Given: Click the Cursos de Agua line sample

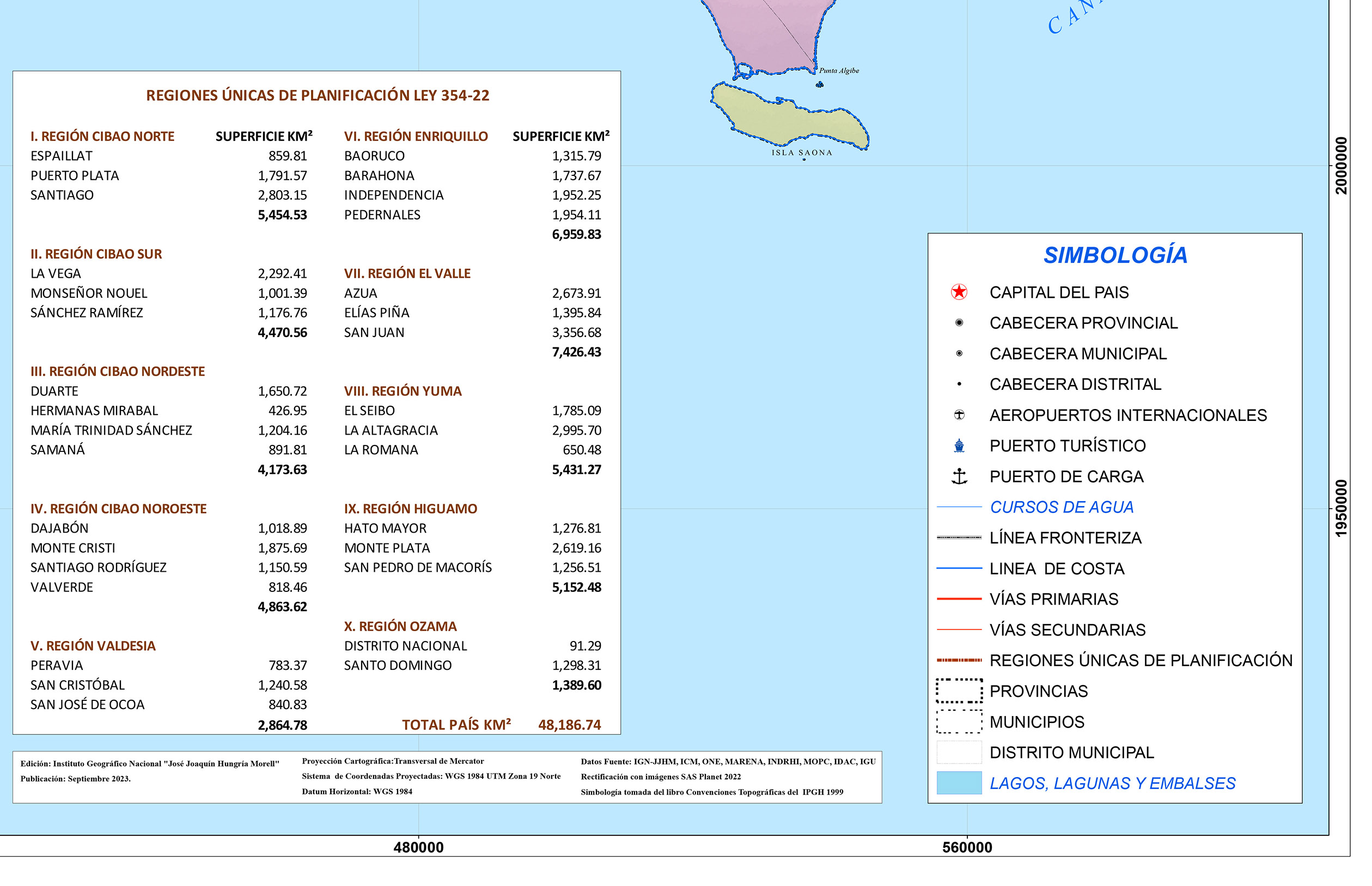Looking at the screenshot, I should tap(959, 507).
